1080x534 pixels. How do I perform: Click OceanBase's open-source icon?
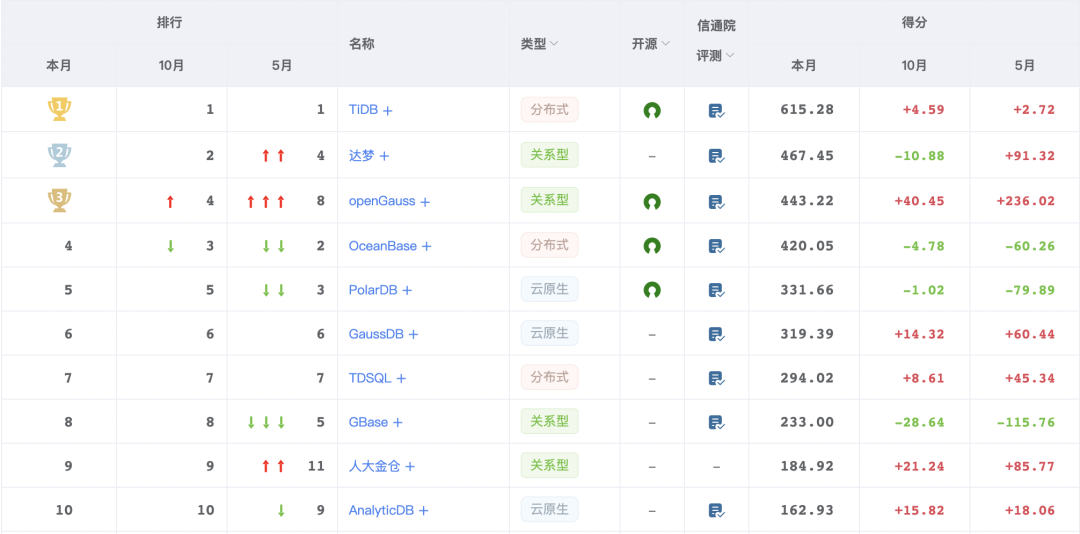coord(652,245)
